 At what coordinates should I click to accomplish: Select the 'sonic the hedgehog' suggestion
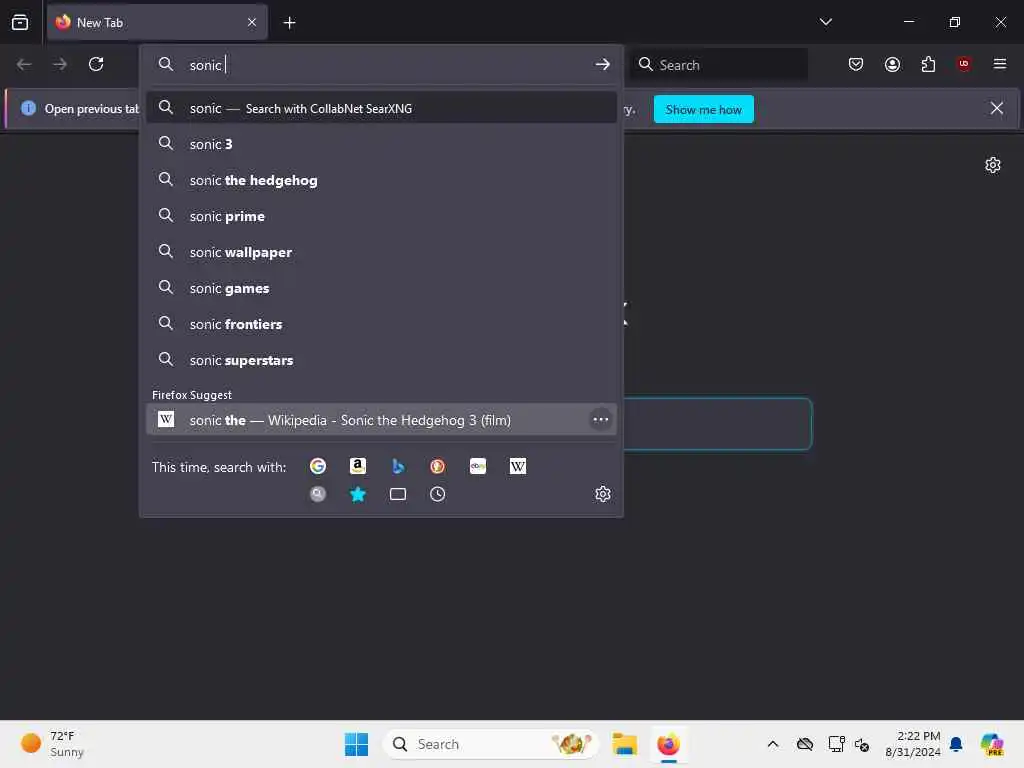pyautogui.click(x=381, y=180)
